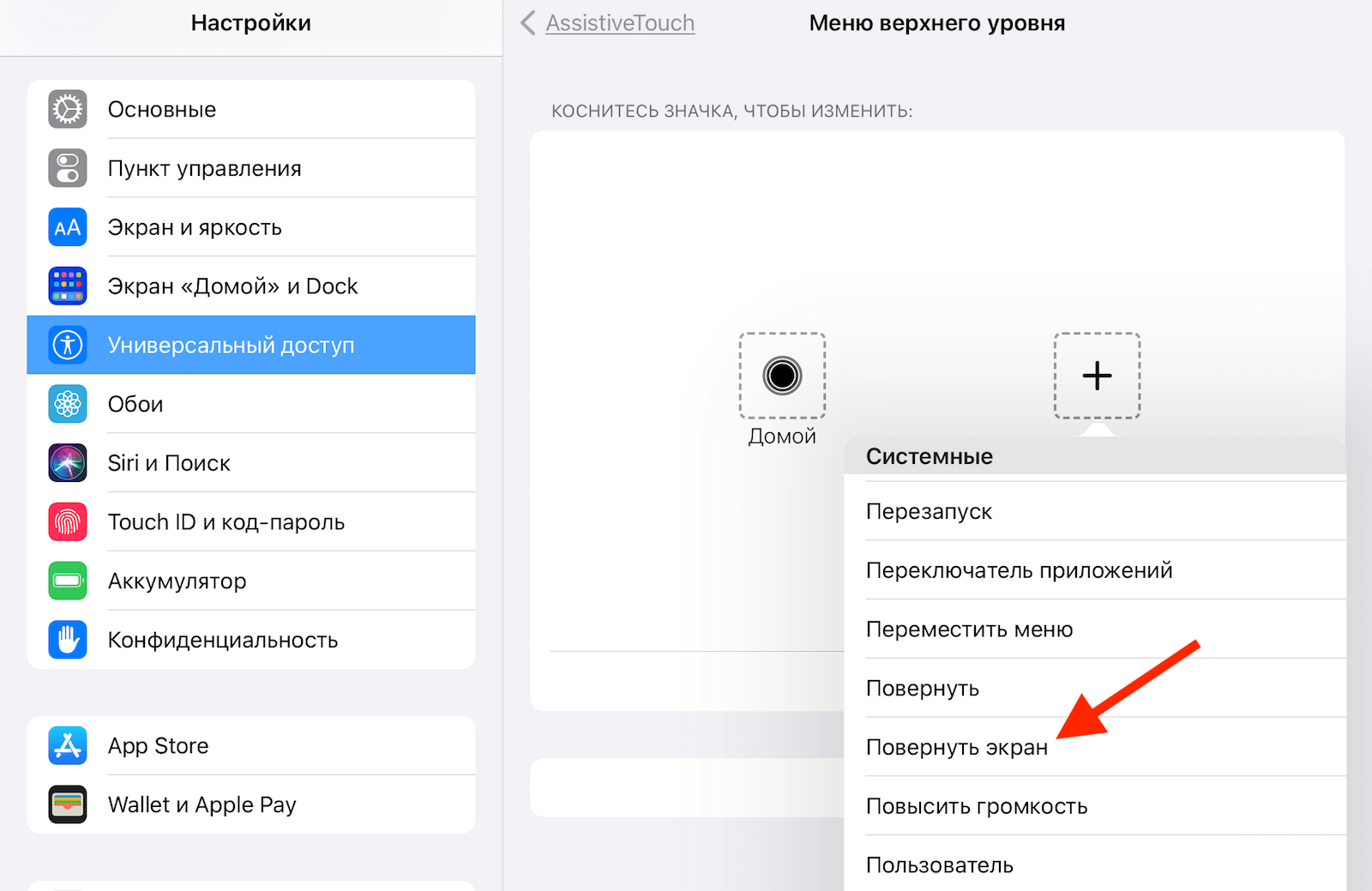Open Wallet и Apple Pay icon
This screenshot has height=891, width=1372.
[x=68, y=804]
